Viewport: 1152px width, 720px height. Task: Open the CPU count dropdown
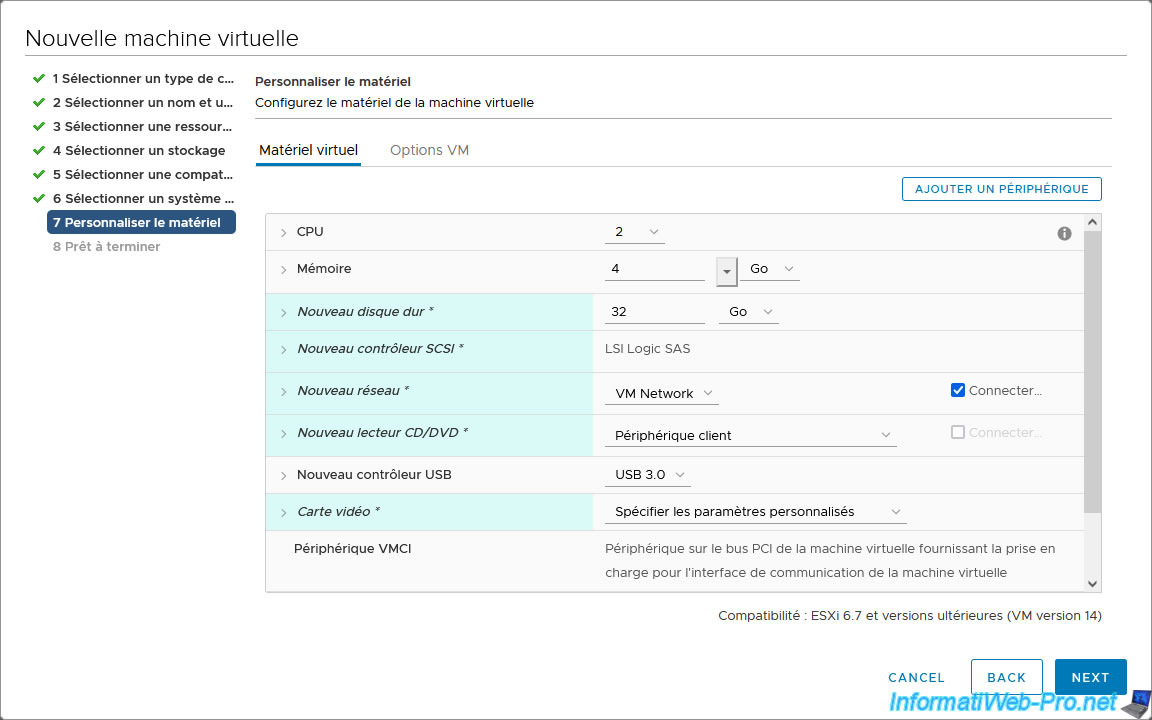(634, 232)
